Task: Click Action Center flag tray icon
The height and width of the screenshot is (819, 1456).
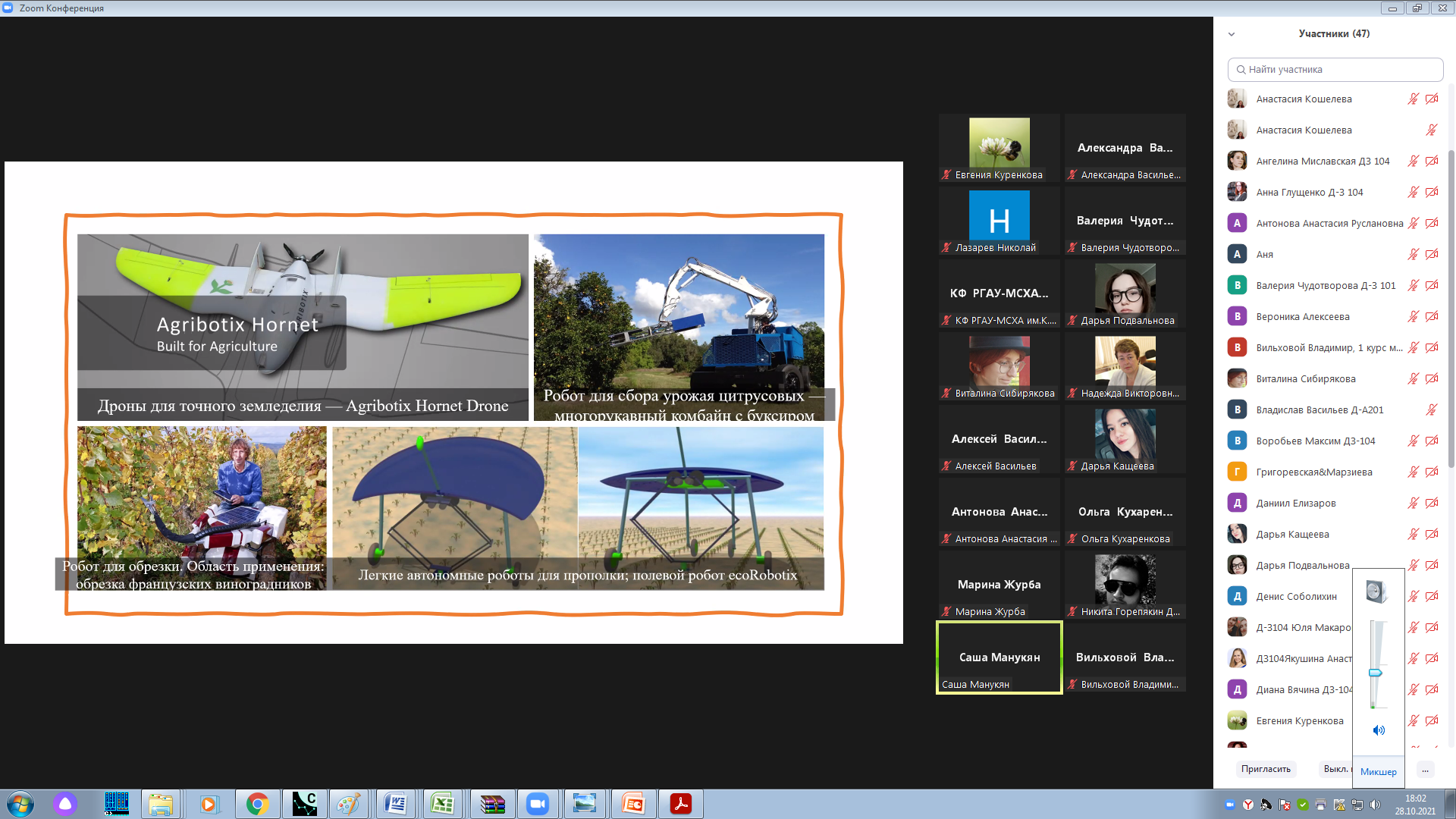Action: pyautogui.click(x=1285, y=805)
